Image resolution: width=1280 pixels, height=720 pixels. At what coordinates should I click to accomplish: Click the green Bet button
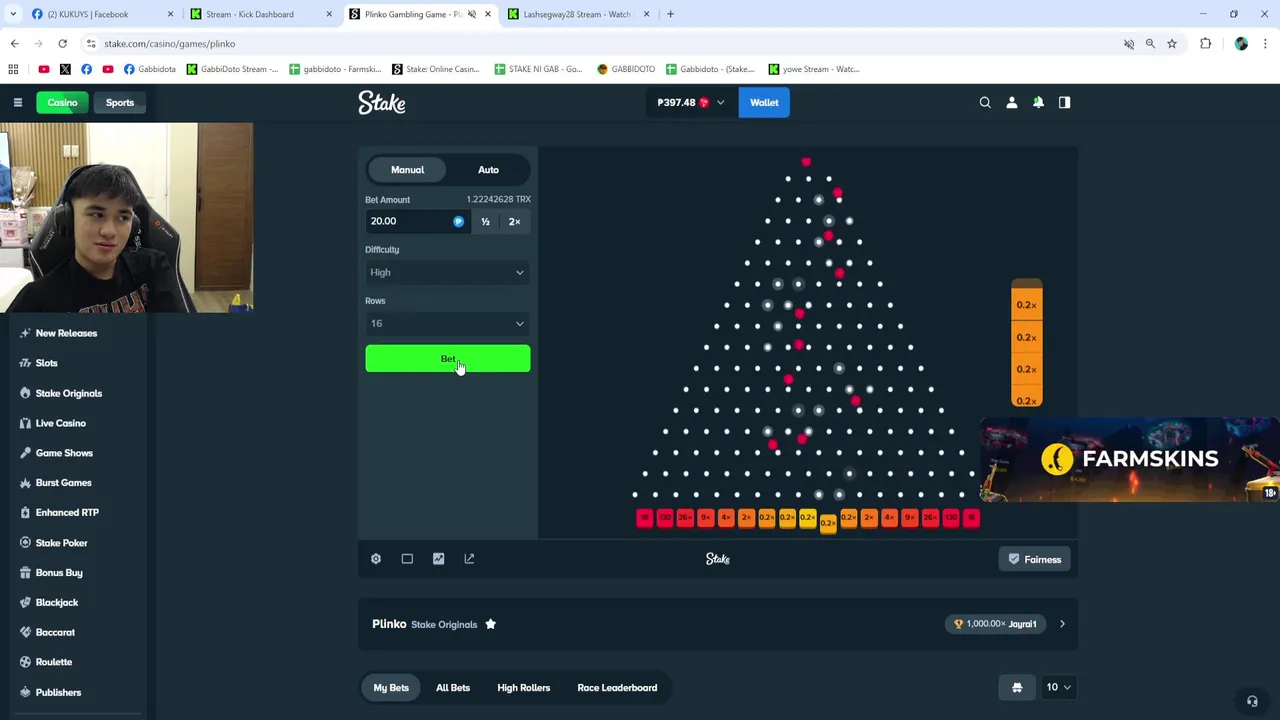click(x=447, y=359)
